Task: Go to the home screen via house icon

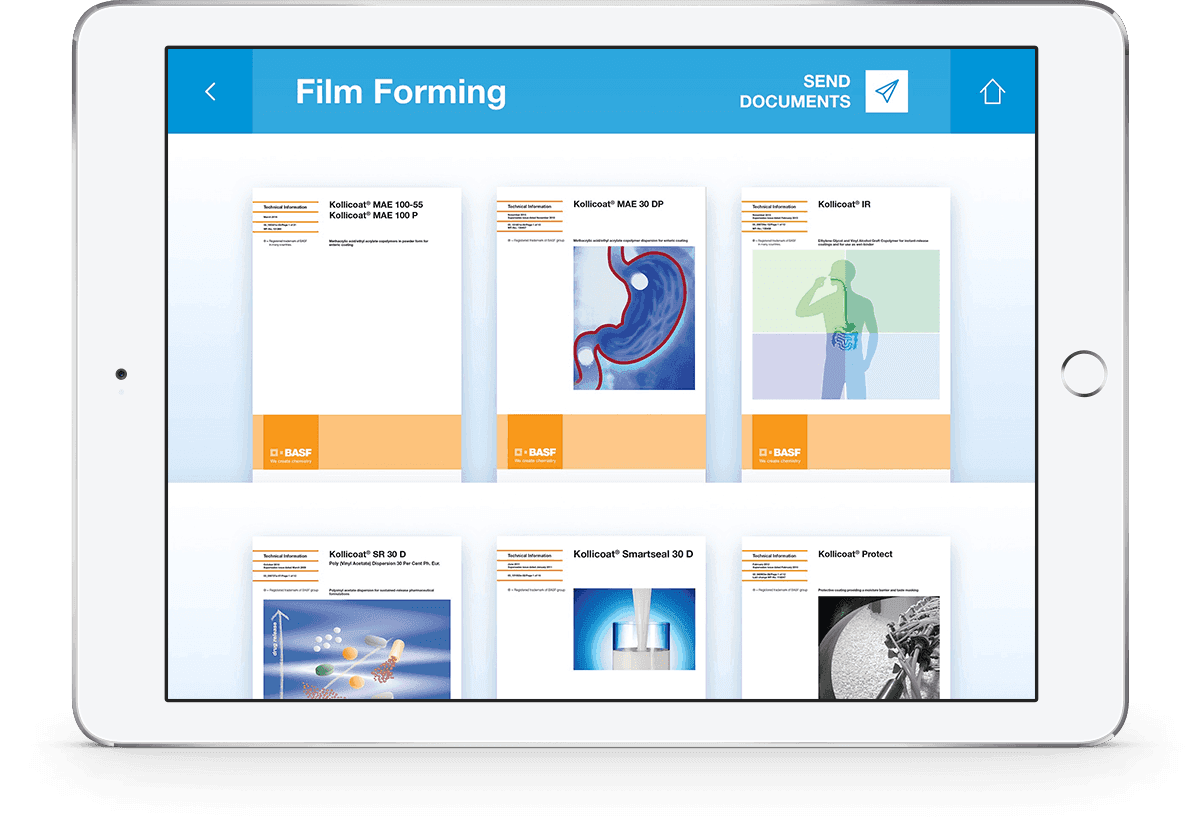Action: (x=991, y=92)
